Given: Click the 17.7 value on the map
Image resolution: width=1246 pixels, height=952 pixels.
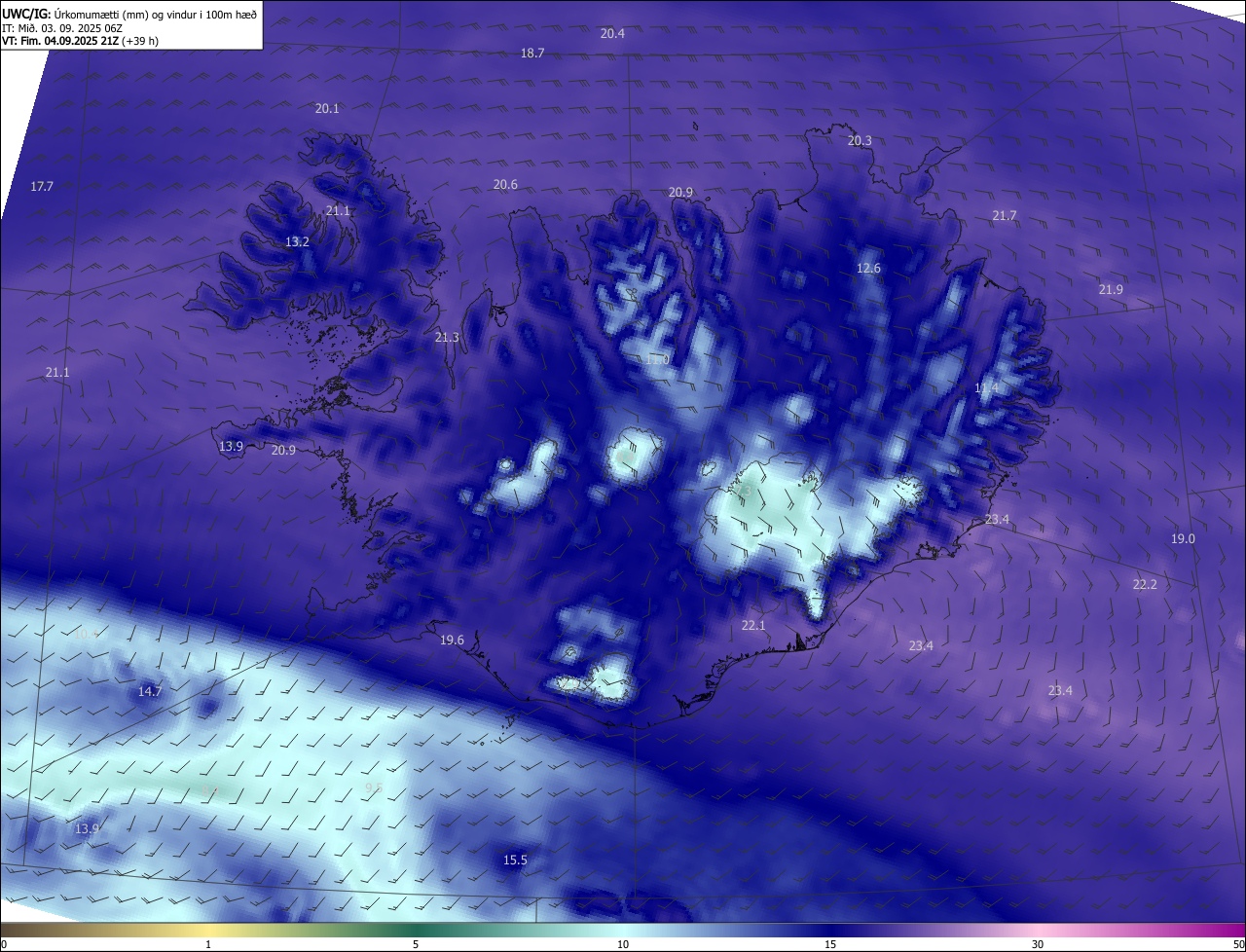Looking at the screenshot, I should [42, 186].
